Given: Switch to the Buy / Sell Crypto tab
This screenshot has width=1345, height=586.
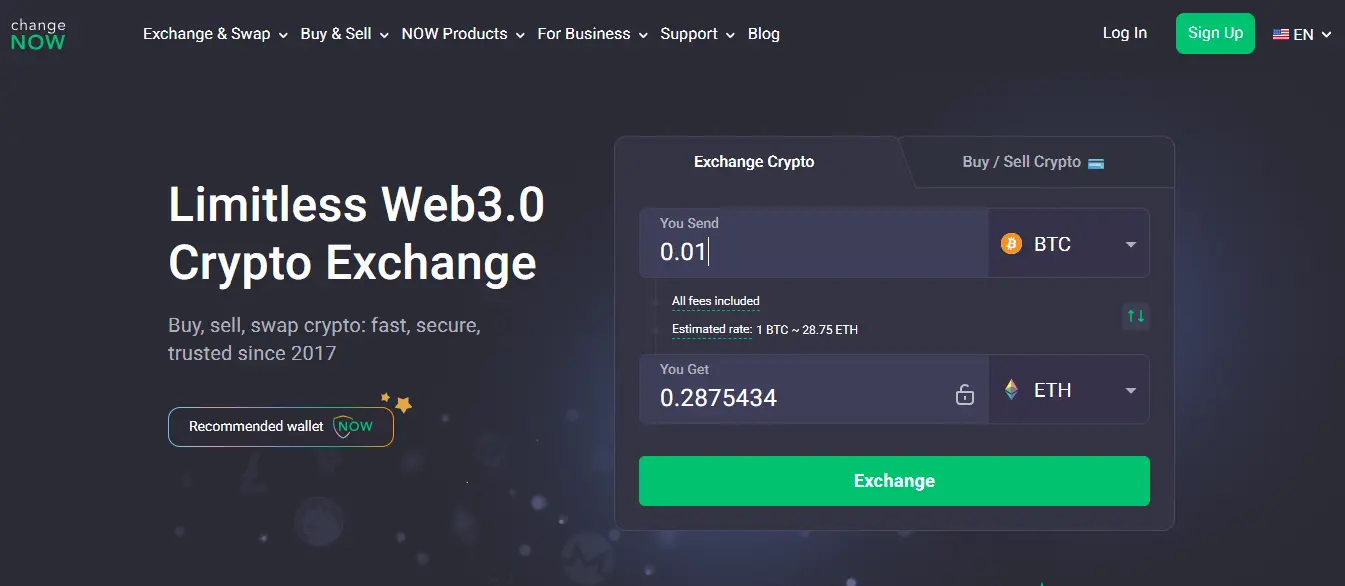Looking at the screenshot, I should pos(1022,161).
